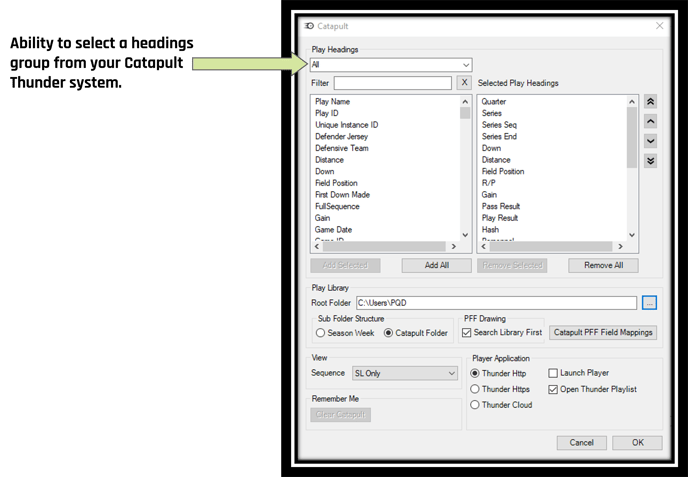Click the Clear Catapult button
Viewport: 688px width, 477px height.
[x=340, y=415]
